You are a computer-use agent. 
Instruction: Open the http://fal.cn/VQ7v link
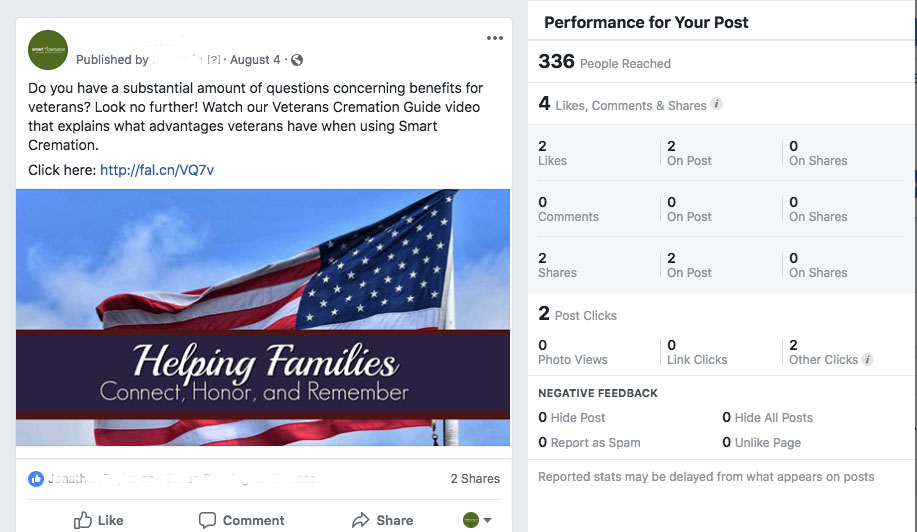point(157,170)
